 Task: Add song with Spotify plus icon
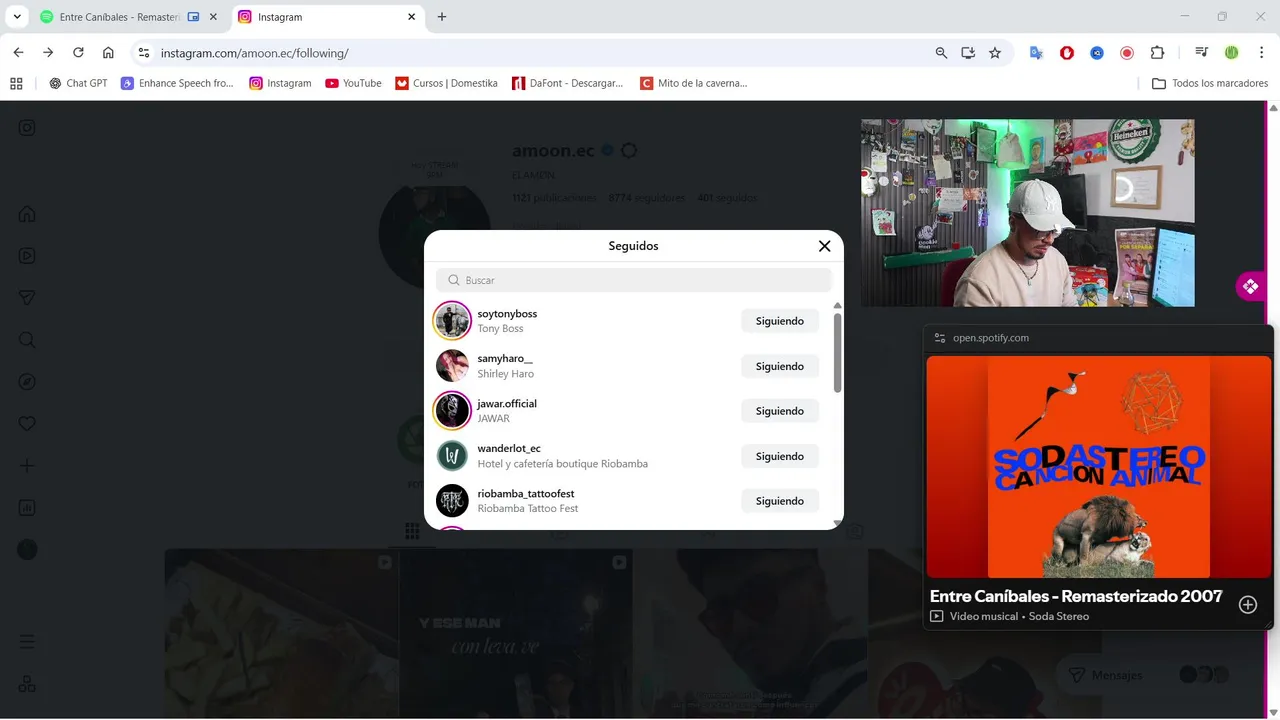point(1248,604)
